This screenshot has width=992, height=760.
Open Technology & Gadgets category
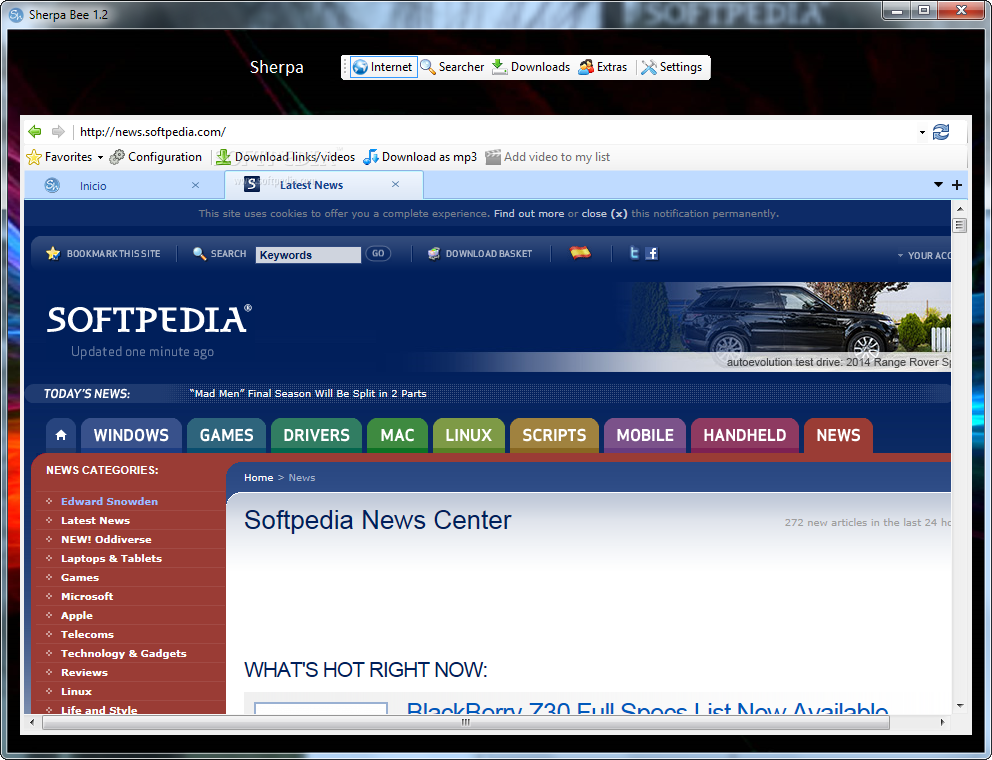124,653
